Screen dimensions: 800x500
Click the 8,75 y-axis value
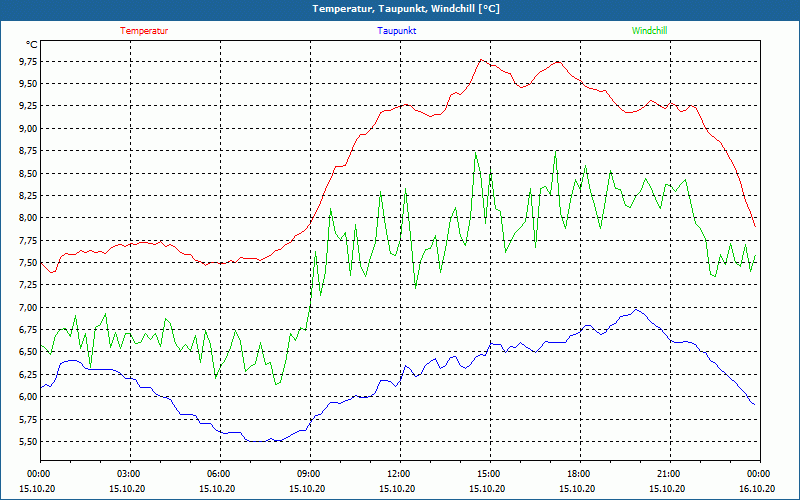[x=28, y=151]
